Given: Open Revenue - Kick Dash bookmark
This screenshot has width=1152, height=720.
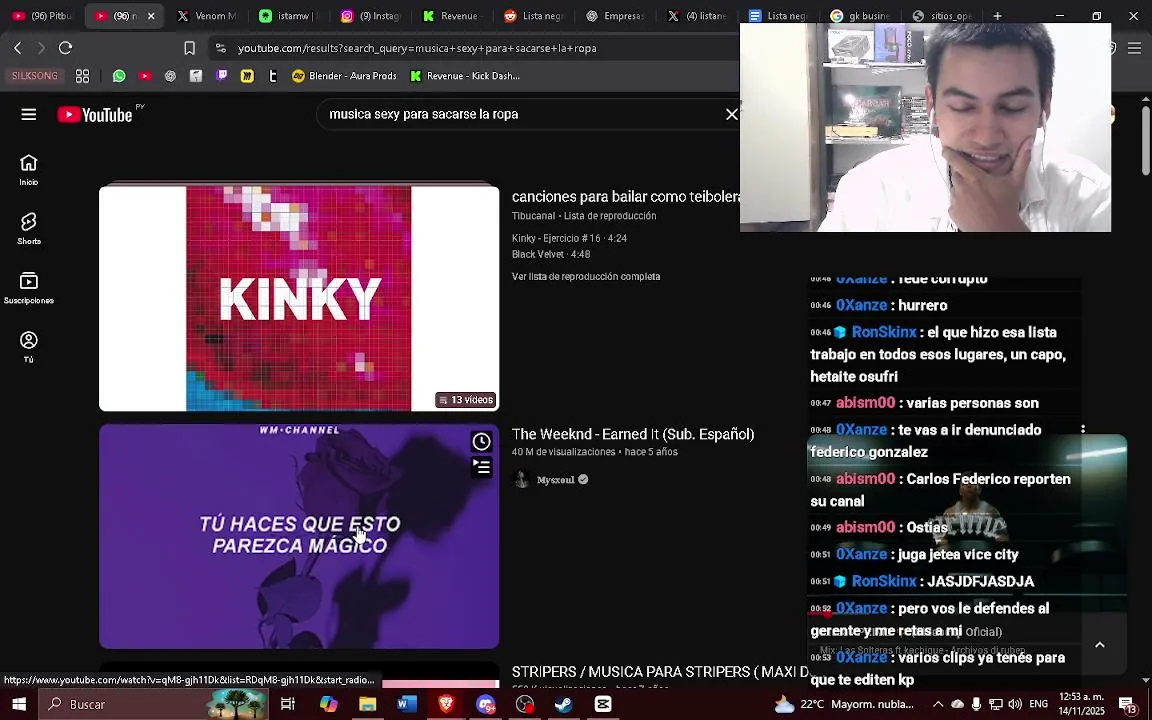Looking at the screenshot, I should pos(465,76).
